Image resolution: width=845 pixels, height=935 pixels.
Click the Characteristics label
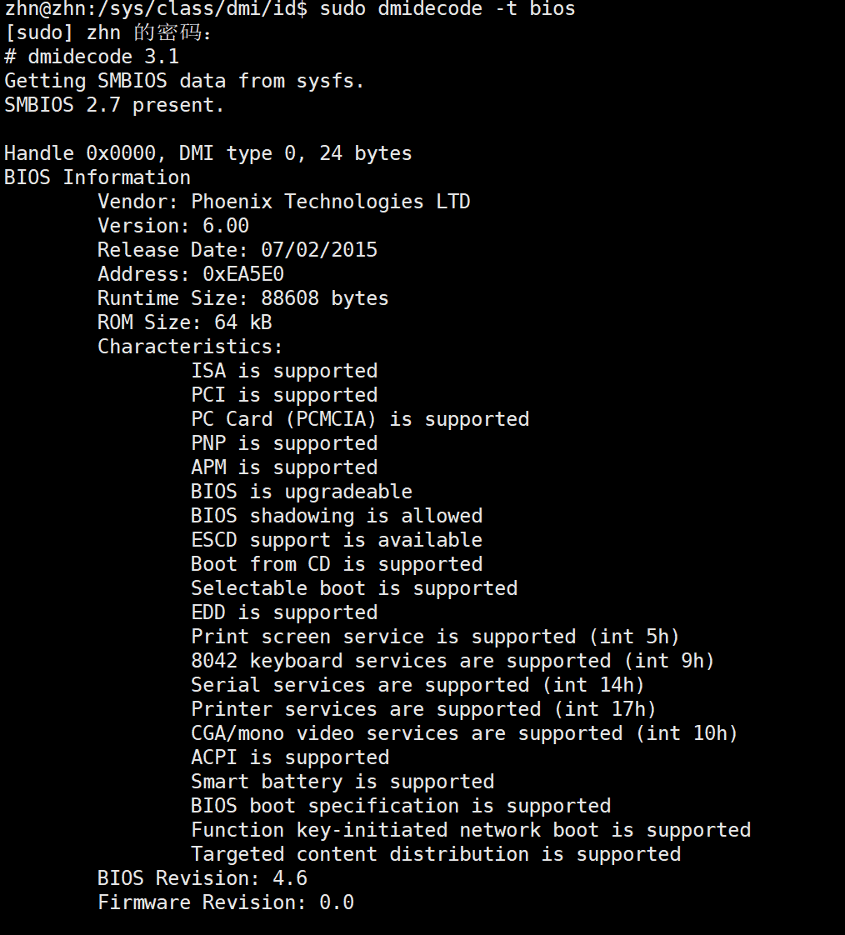coord(190,346)
